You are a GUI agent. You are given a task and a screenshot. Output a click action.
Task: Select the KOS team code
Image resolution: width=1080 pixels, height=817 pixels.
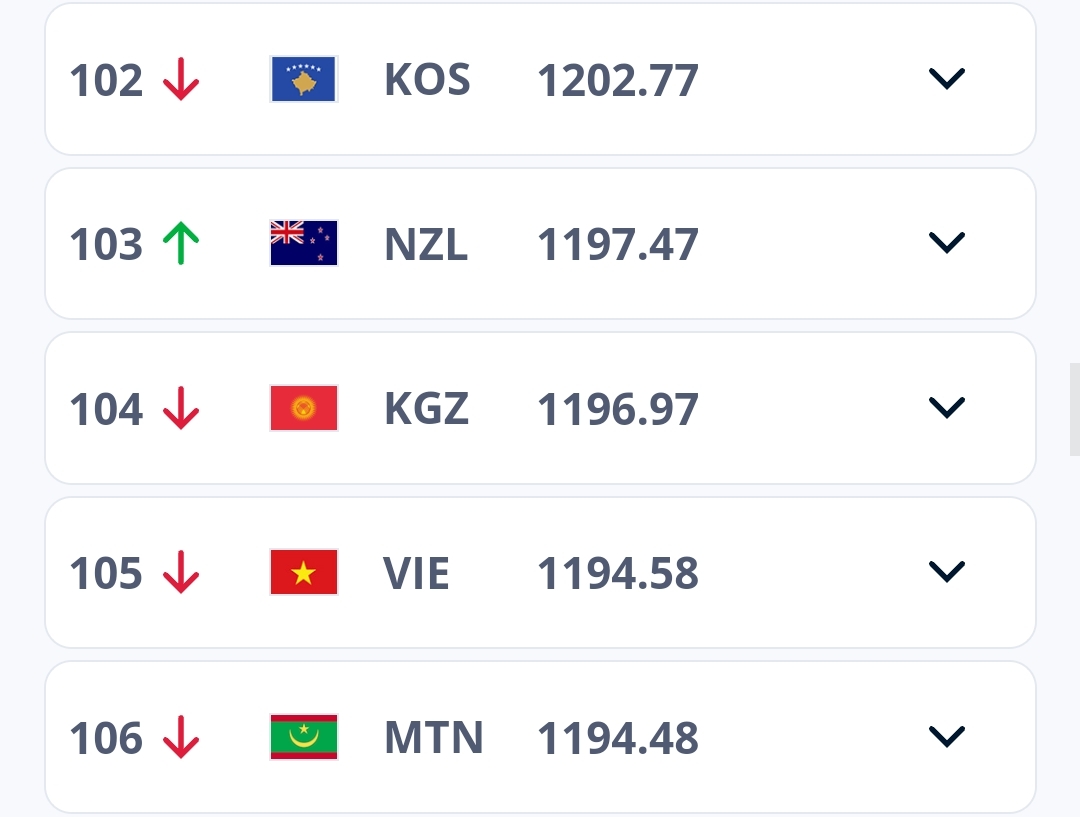tap(427, 80)
